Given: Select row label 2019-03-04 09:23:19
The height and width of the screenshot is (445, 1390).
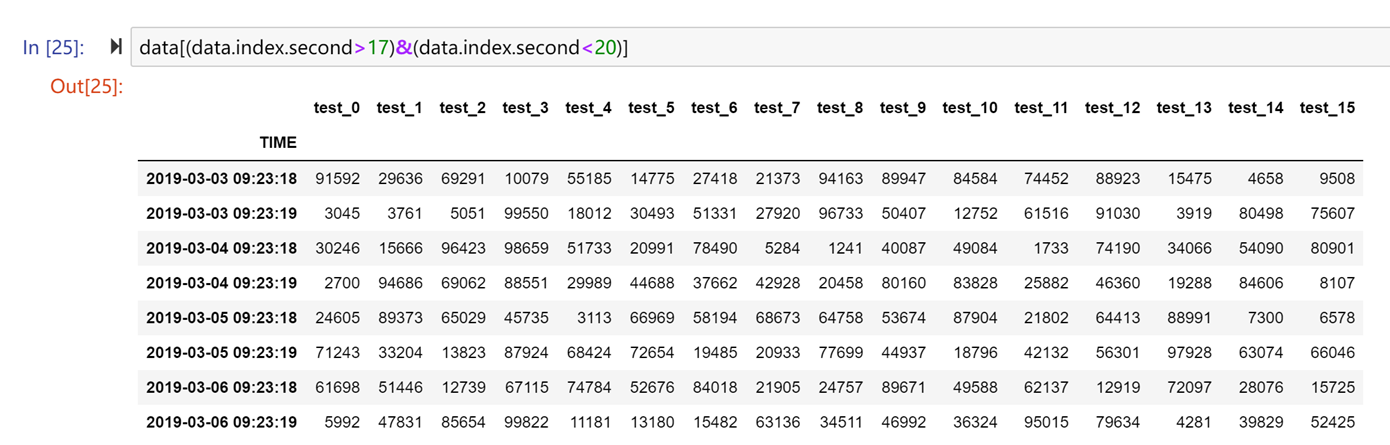Looking at the screenshot, I should tap(222, 284).
